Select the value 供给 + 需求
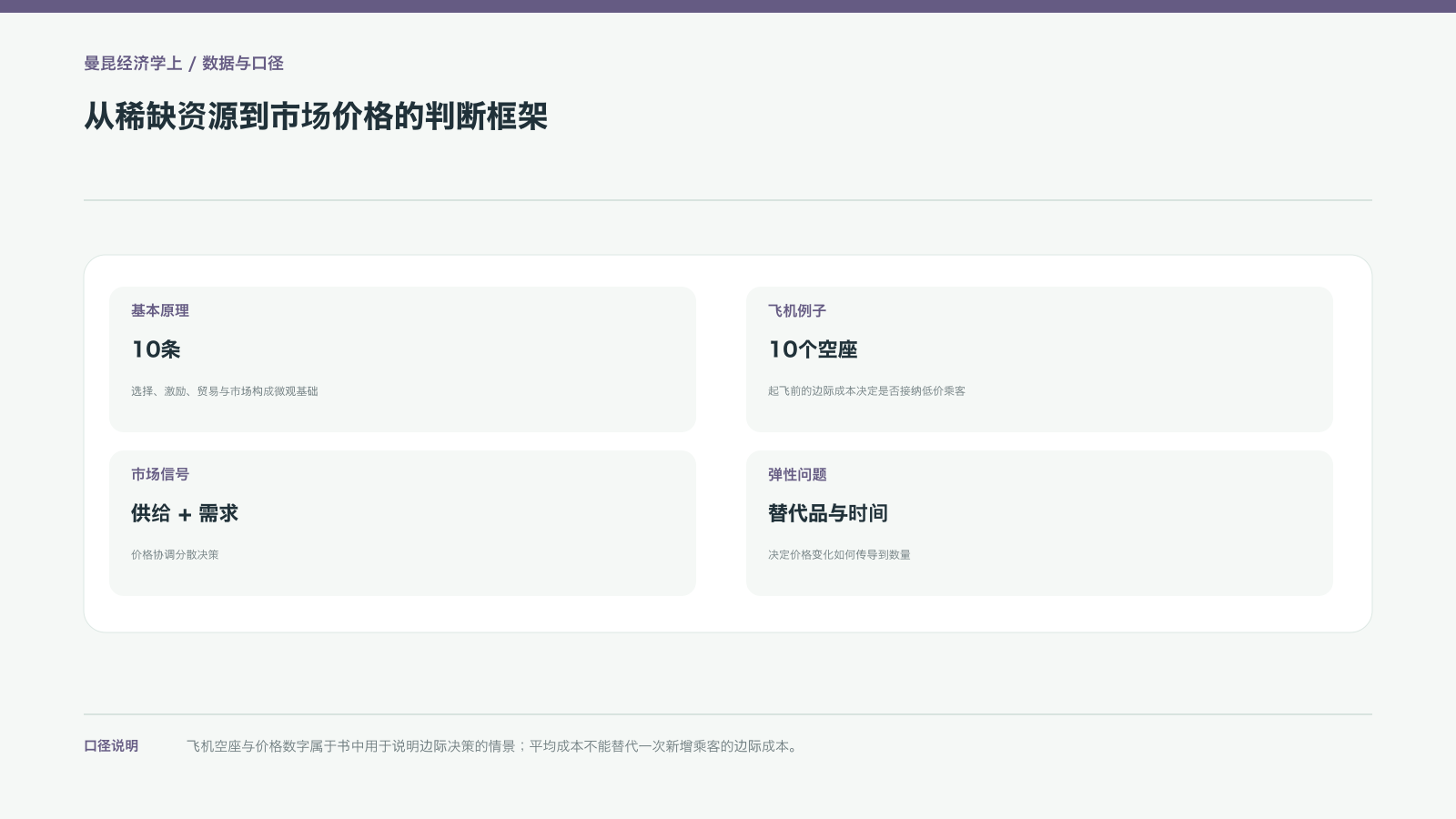1456x819 pixels. [x=185, y=513]
